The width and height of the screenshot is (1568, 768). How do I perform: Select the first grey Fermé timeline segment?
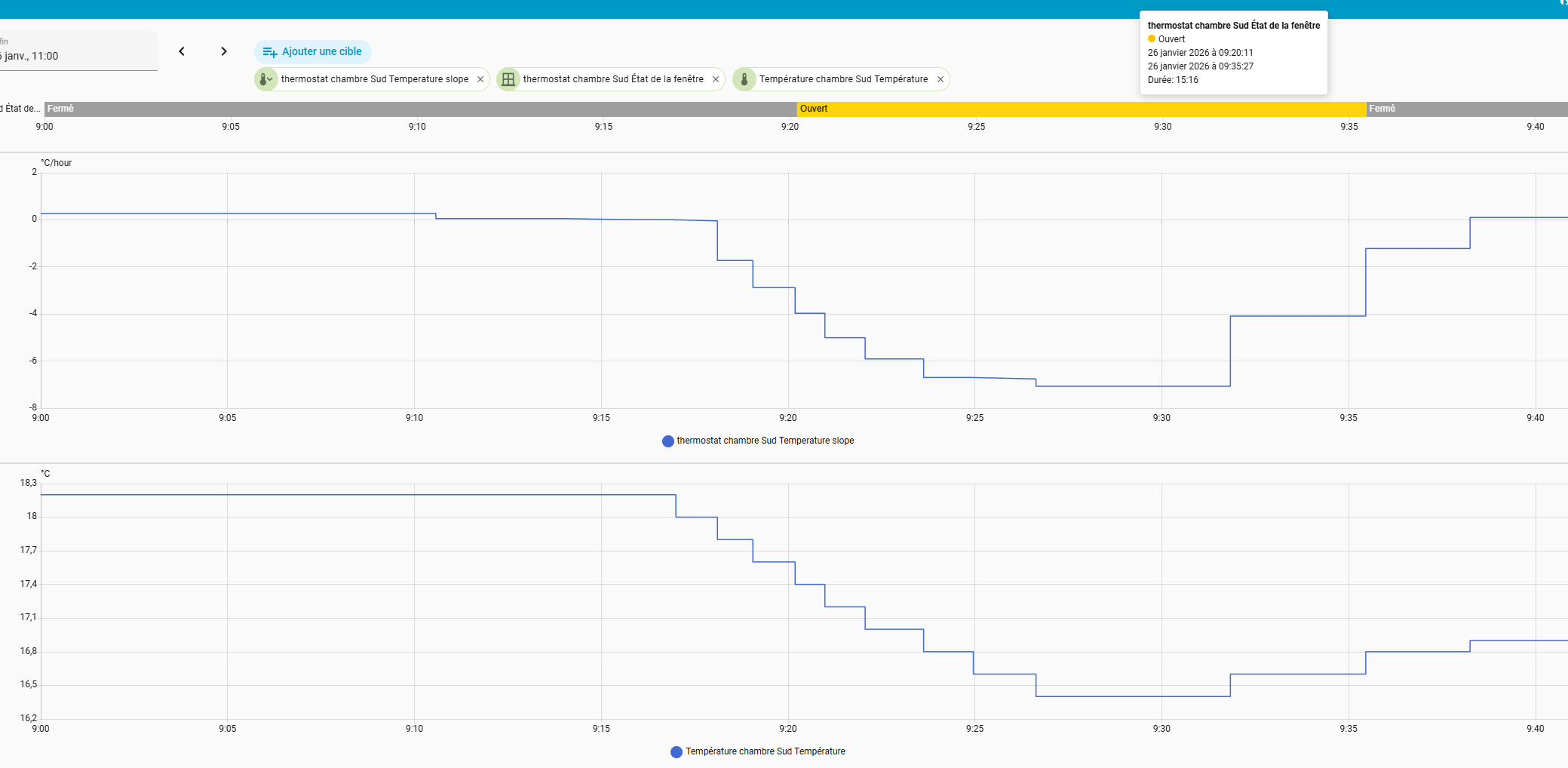pyautogui.click(x=419, y=109)
